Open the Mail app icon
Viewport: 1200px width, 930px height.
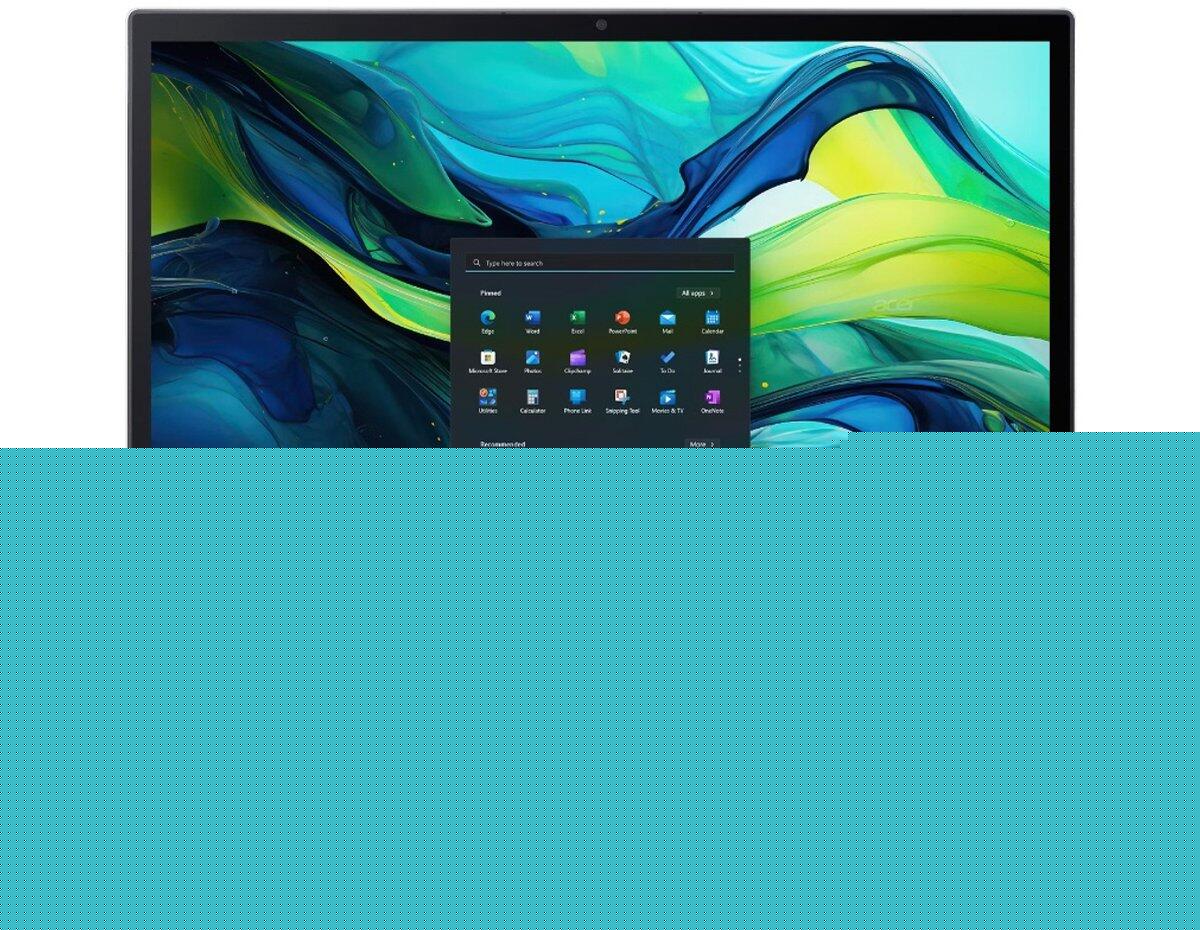click(667, 319)
